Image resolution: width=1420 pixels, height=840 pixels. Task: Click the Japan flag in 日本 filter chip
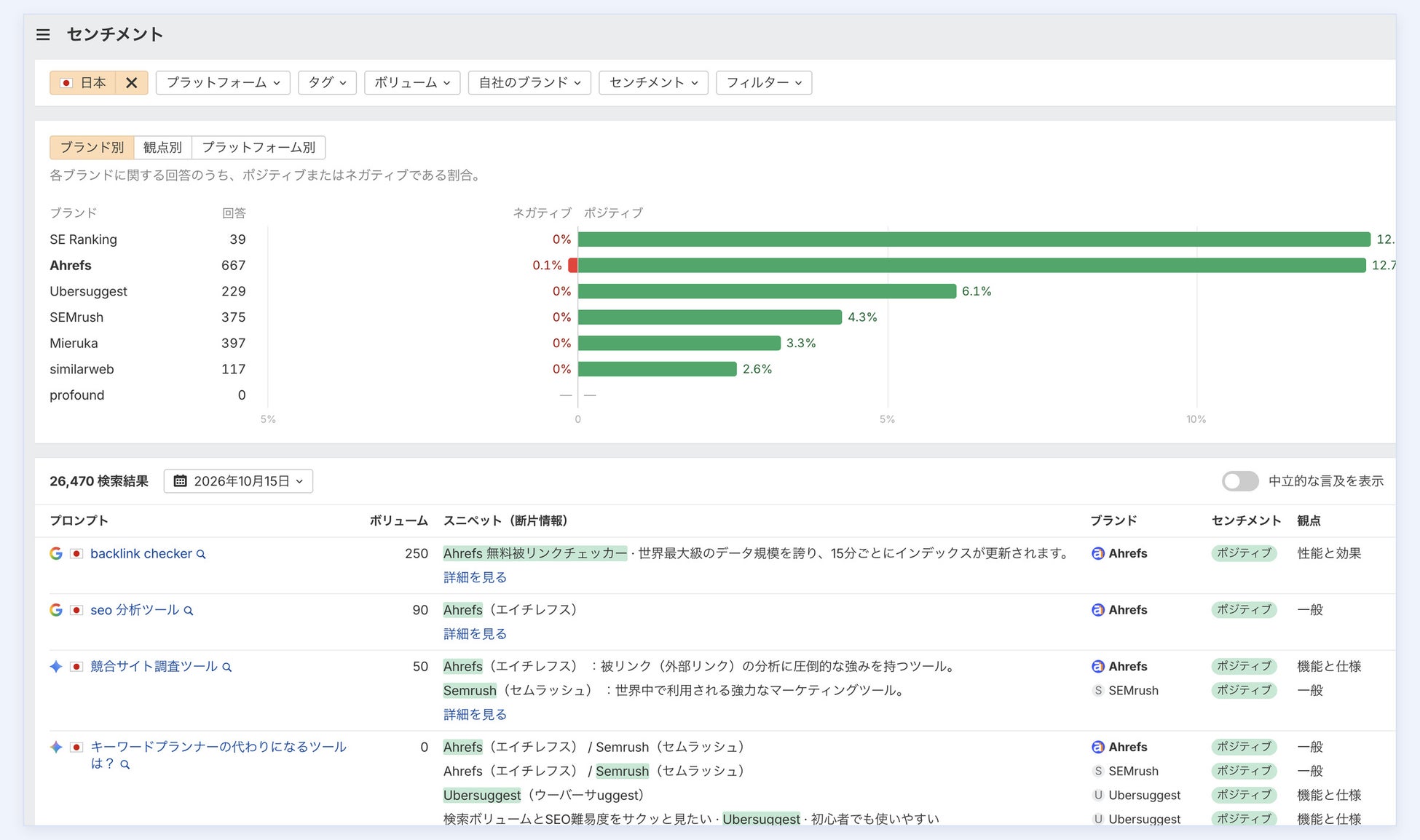[66, 83]
